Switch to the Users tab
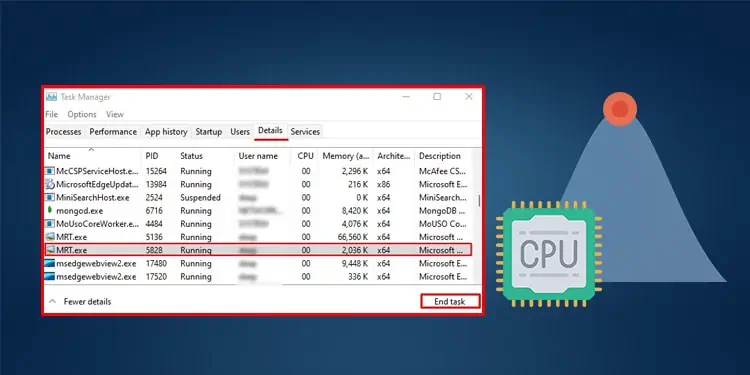The width and height of the screenshot is (750, 375). point(240,132)
